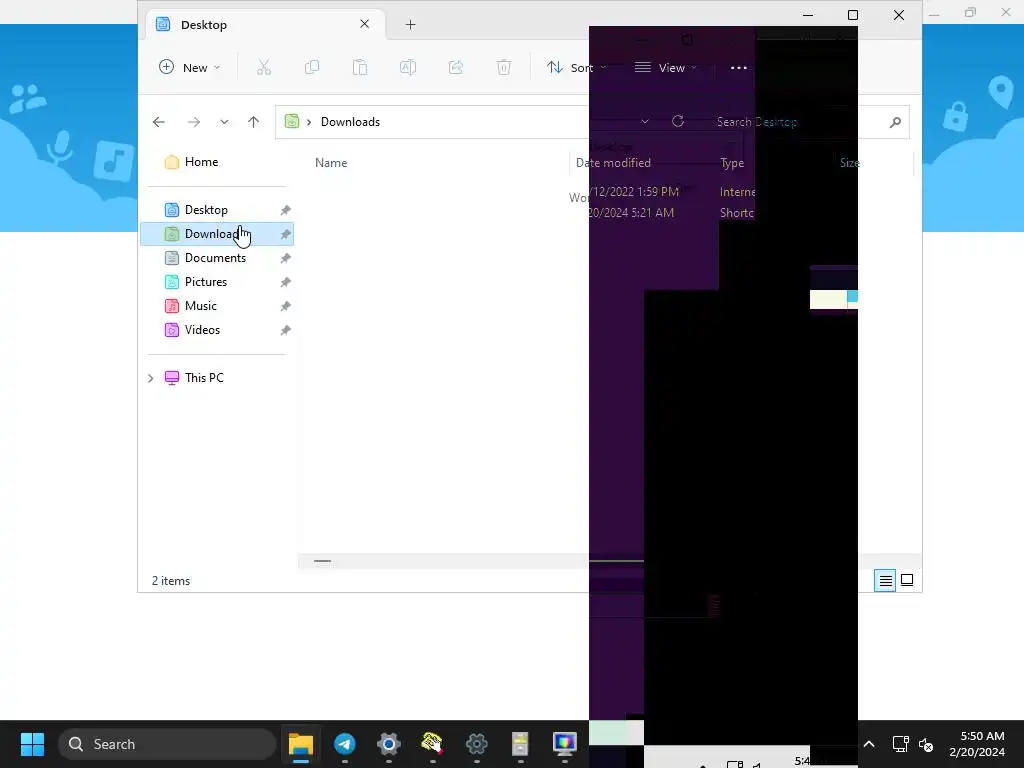Switch to Large icons view layout
This screenshot has width=1024, height=768.
(x=907, y=580)
